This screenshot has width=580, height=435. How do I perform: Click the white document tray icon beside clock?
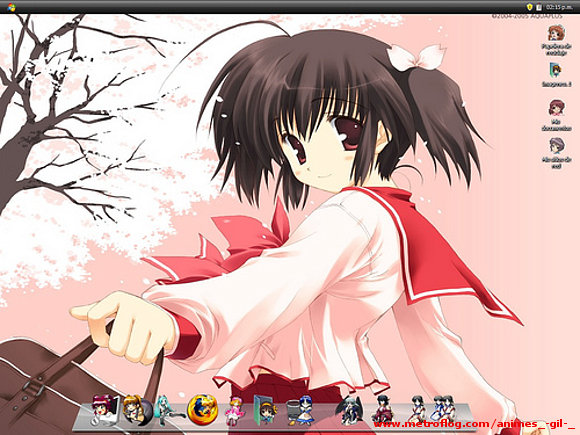coord(539,7)
